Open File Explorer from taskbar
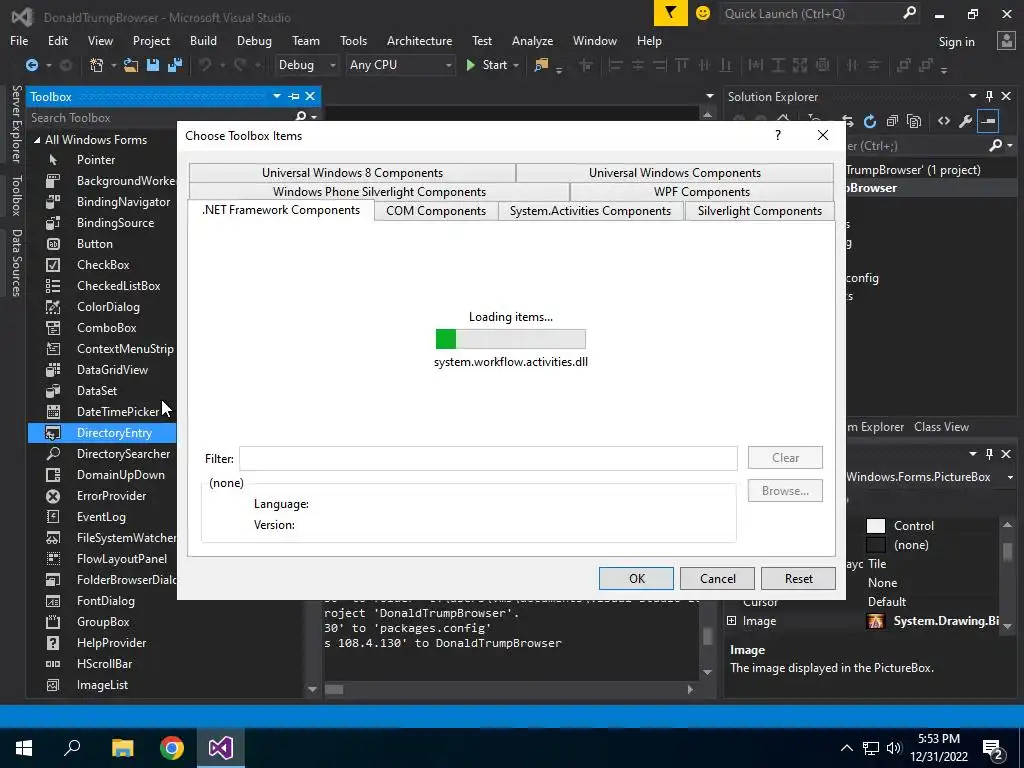 coord(122,748)
